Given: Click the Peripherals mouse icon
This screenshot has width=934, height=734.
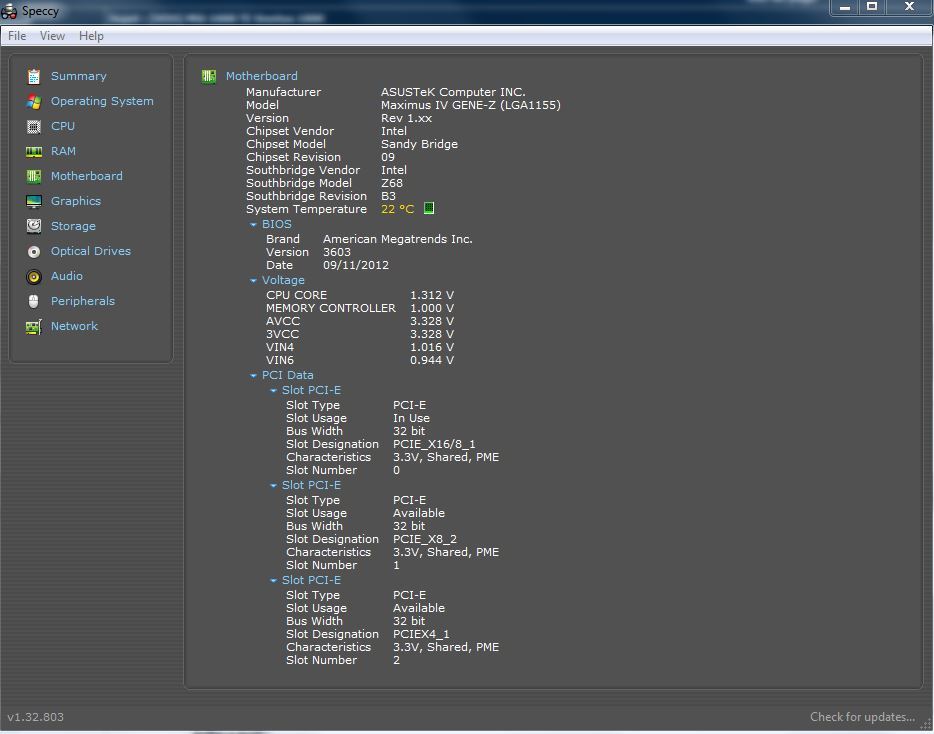Looking at the screenshot, I should tap(34, 301).
